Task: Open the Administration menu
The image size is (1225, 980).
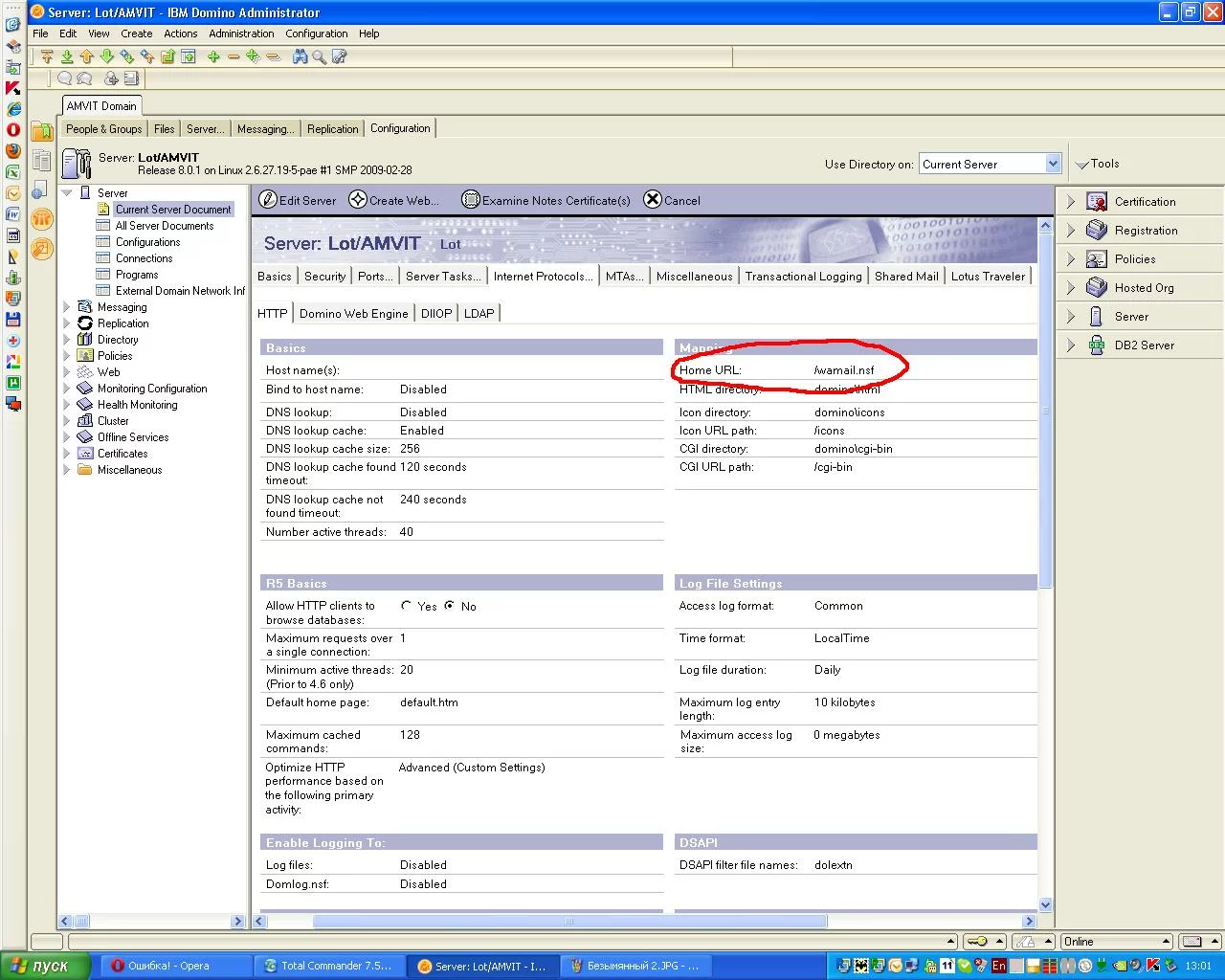Action: coord(241,33)
